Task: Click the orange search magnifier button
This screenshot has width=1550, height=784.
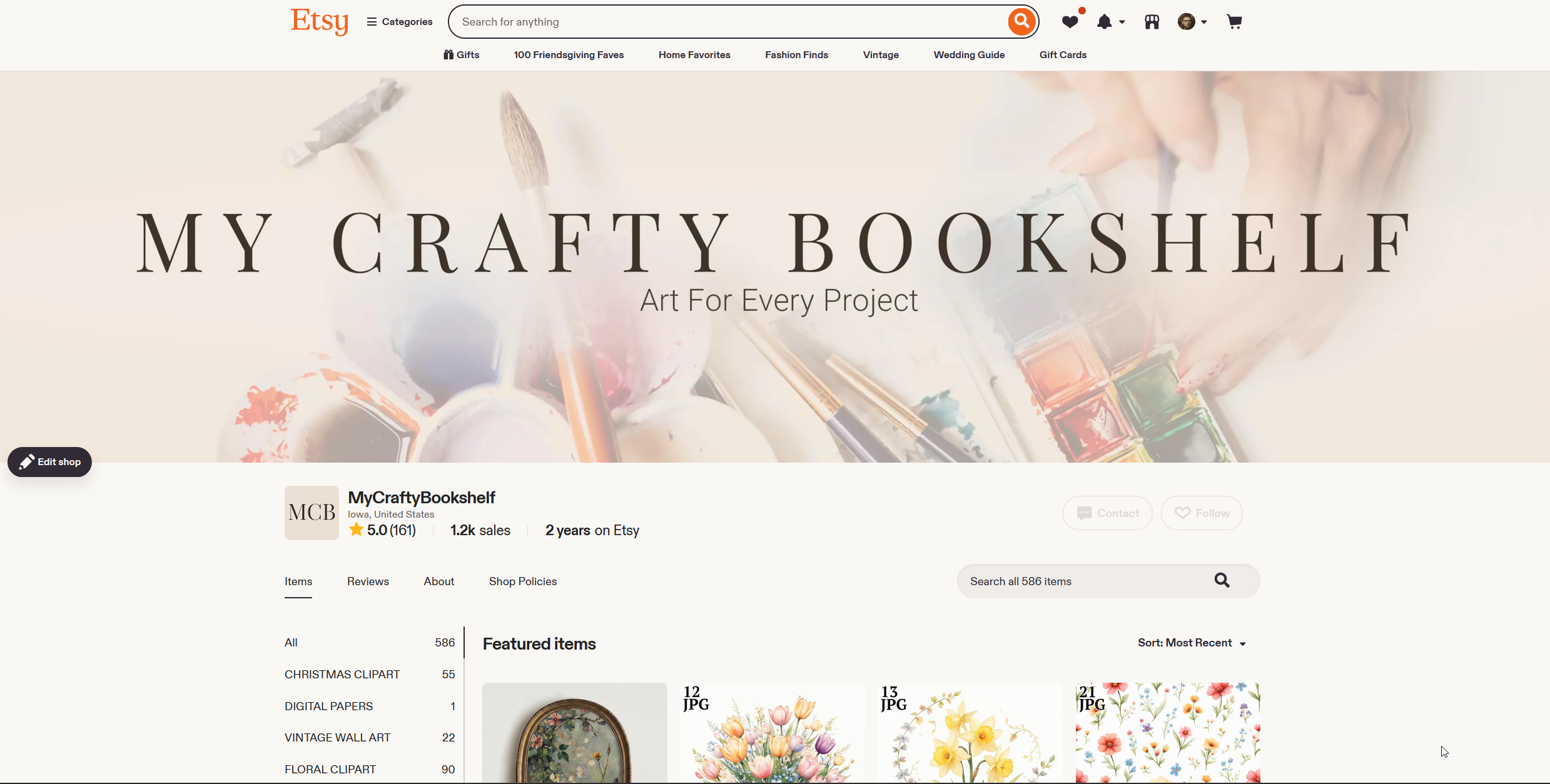Action: pyautogui.click(x=1021, y=22)
